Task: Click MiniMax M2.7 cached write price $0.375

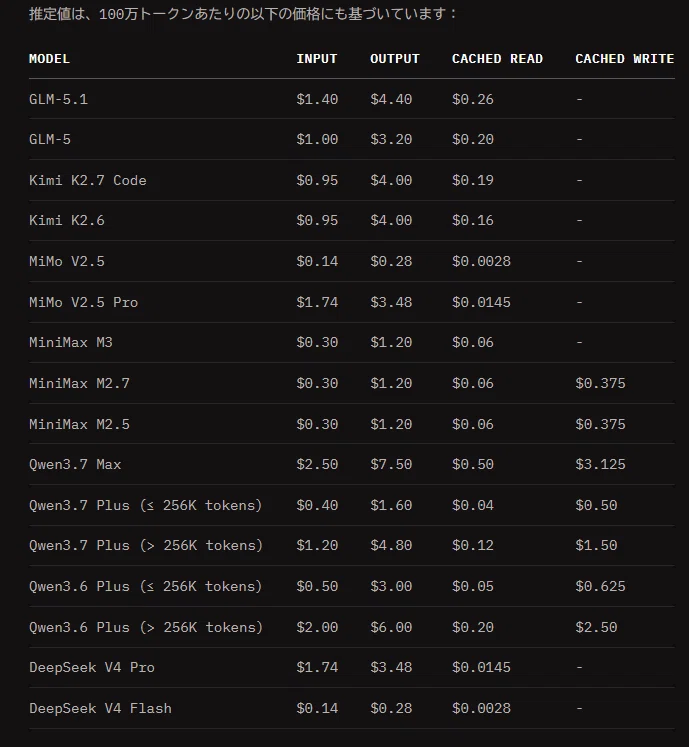Action: (600, 384)
